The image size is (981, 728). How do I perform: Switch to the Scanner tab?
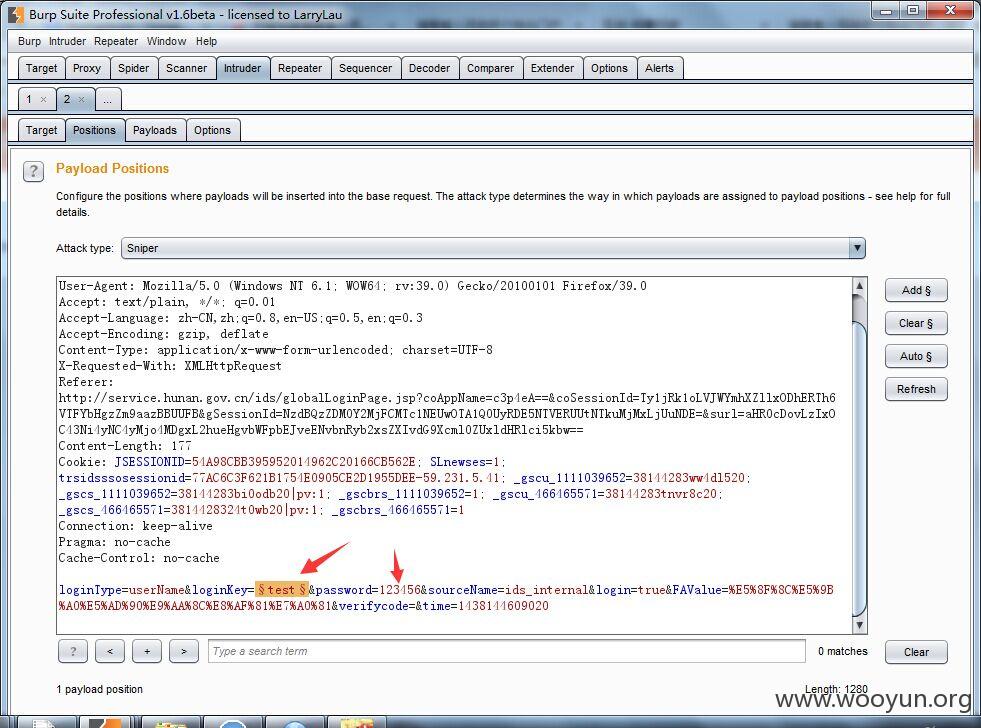[186, 68]
